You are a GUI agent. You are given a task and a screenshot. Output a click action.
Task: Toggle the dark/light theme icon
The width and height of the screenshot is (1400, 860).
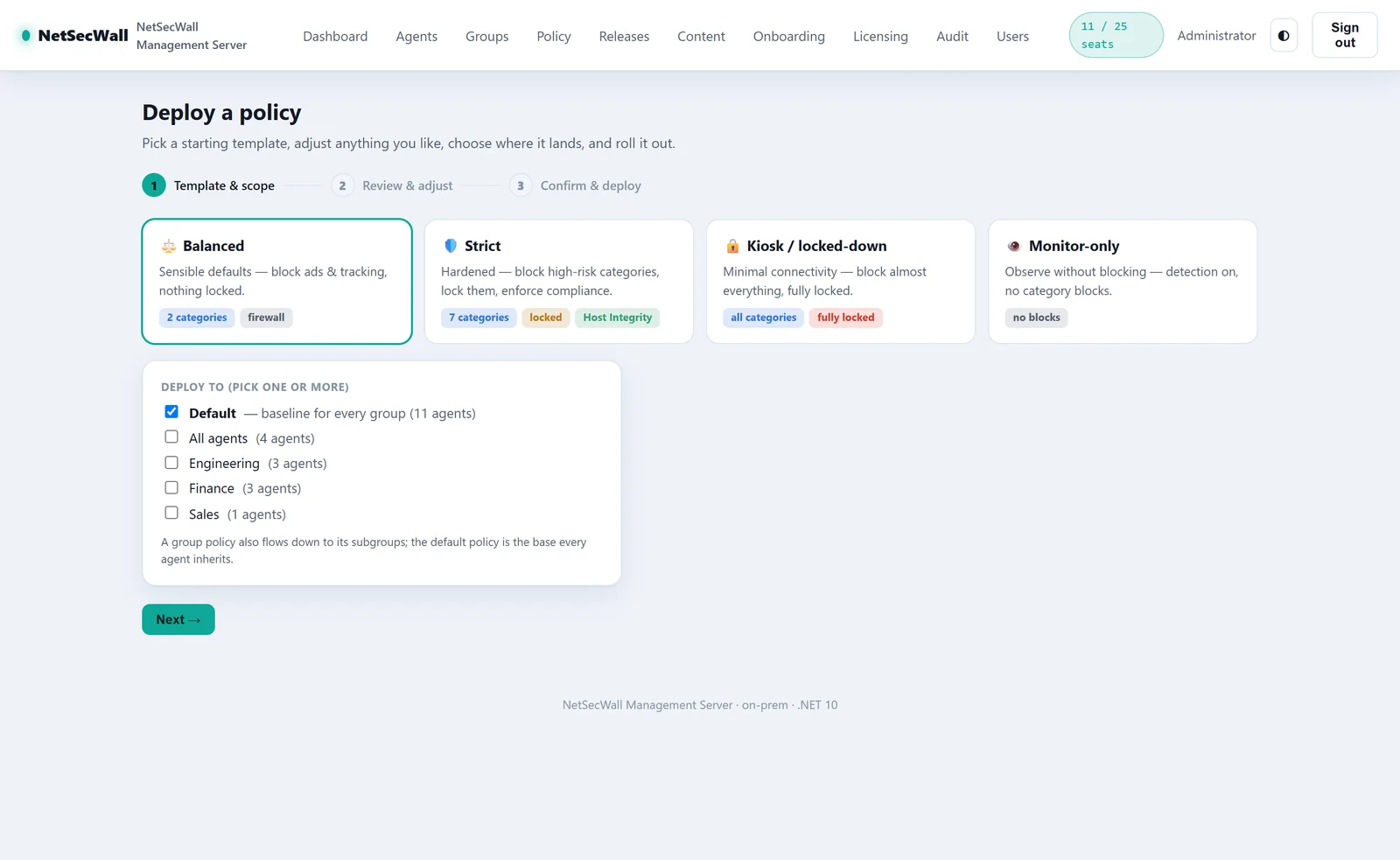coord(1284,36)
